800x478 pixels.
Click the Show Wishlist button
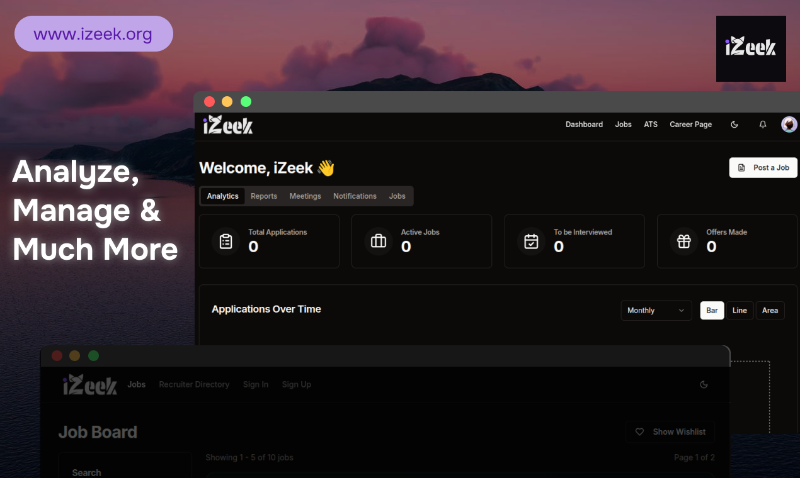pos(671,432)
